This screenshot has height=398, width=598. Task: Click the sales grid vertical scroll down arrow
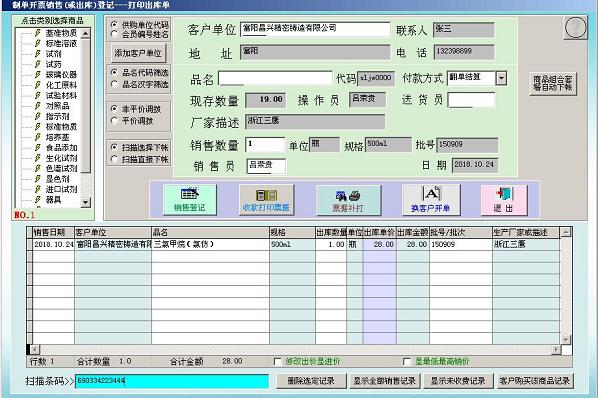click(x=566, y=339)
